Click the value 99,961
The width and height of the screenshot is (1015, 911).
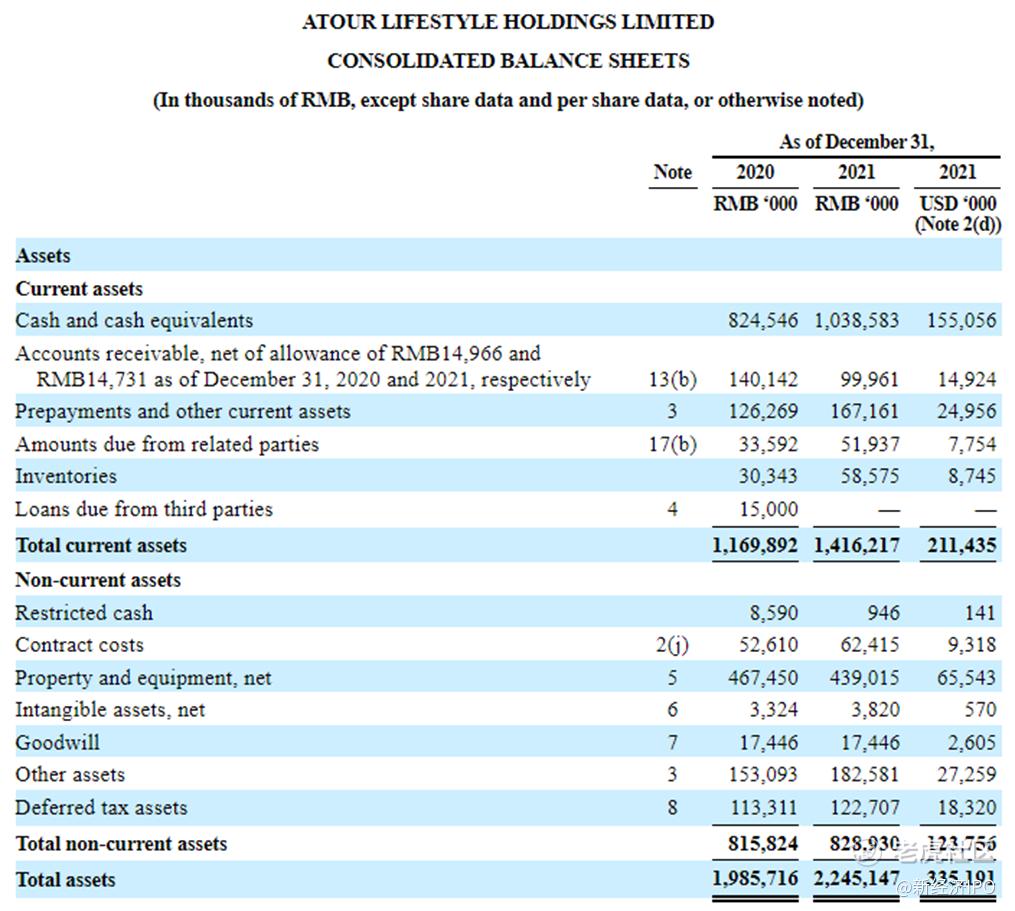(x=869, y=379)
